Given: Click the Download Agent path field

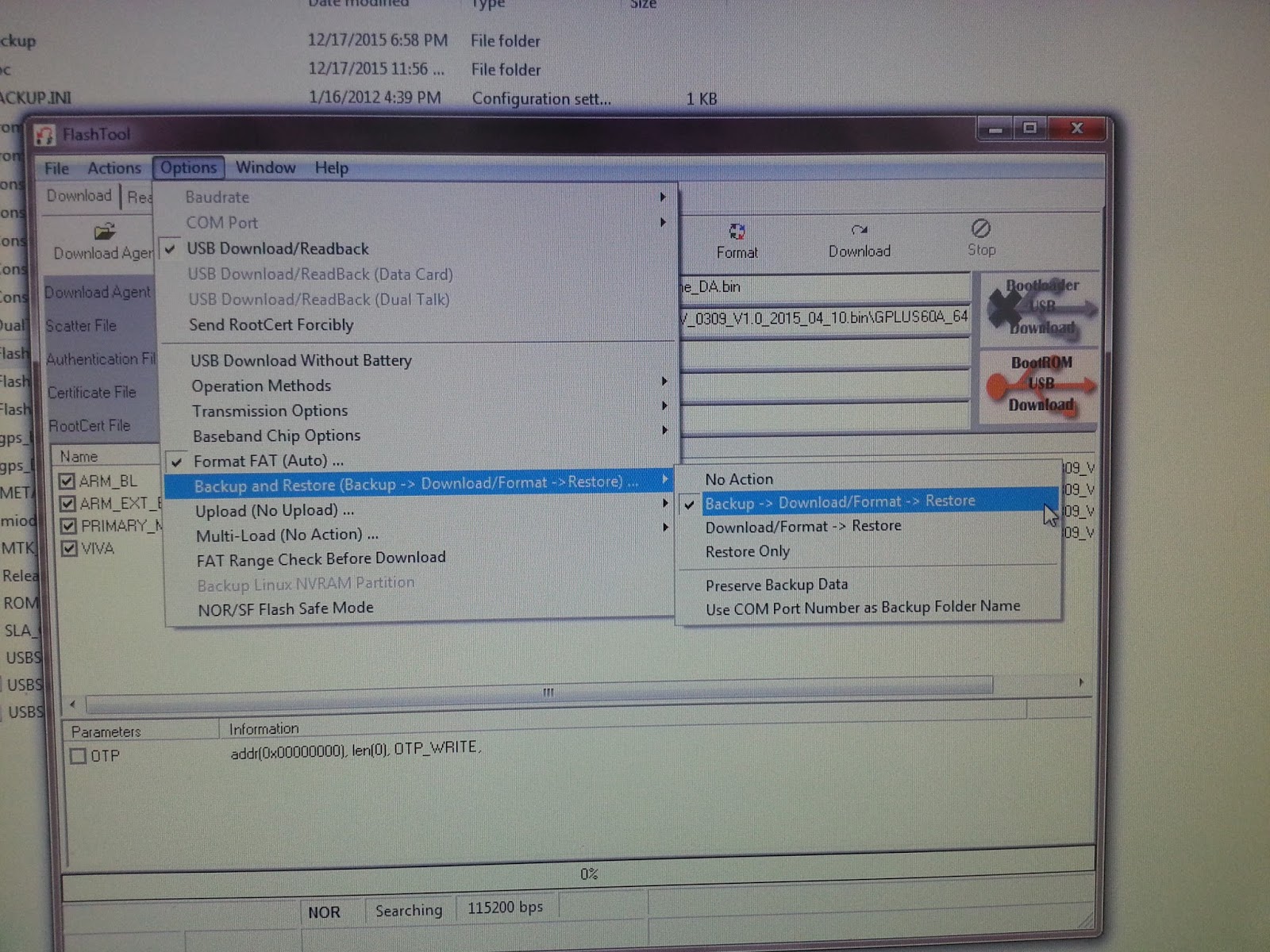Looking at the screenshot, I should tap(824, 287).
